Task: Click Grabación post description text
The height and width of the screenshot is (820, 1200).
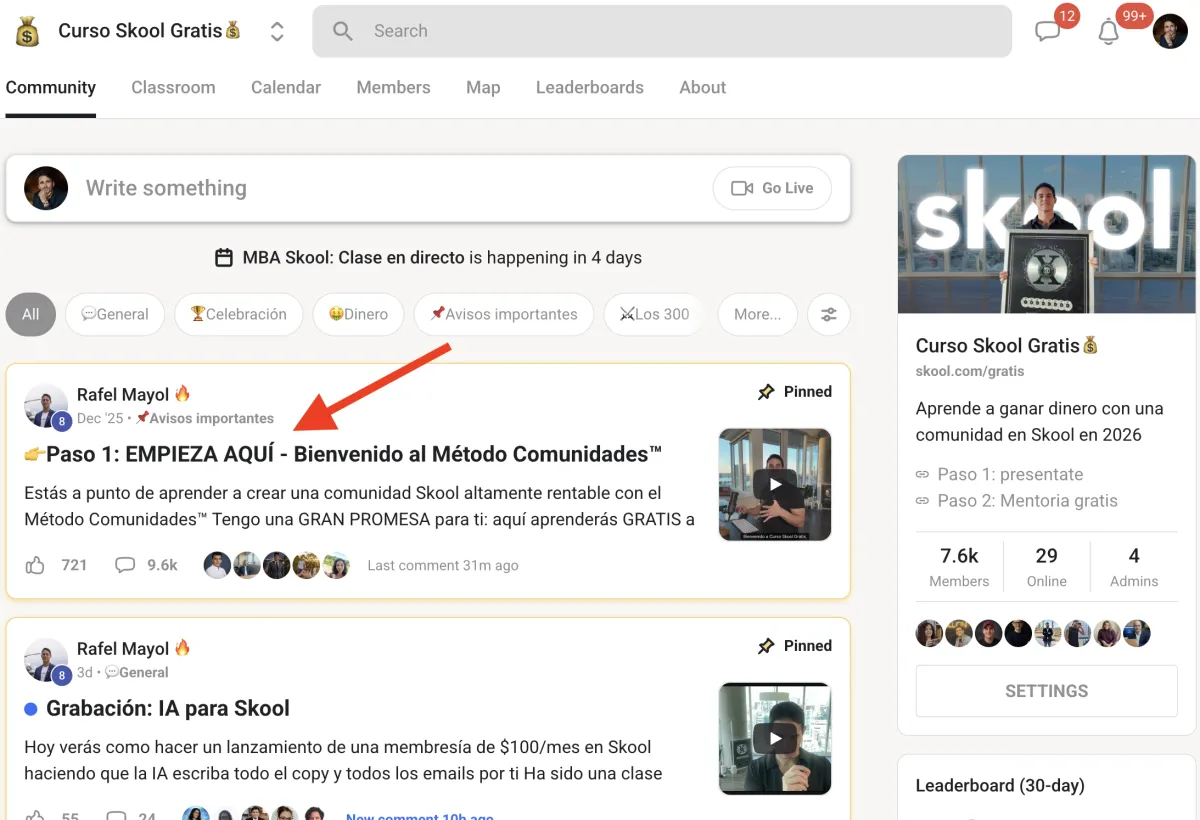Action: [x=343, y=760]
